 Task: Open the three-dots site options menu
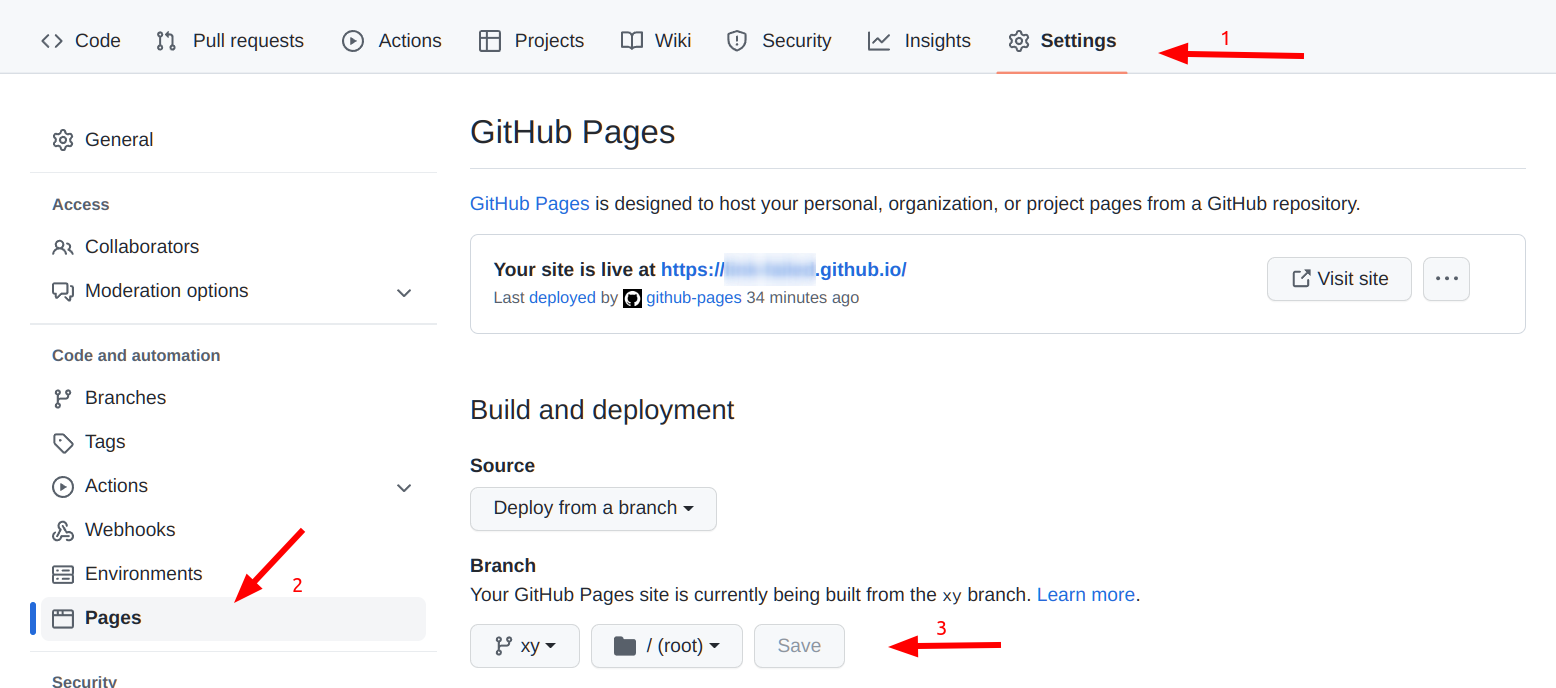(x=1447, y=279)
